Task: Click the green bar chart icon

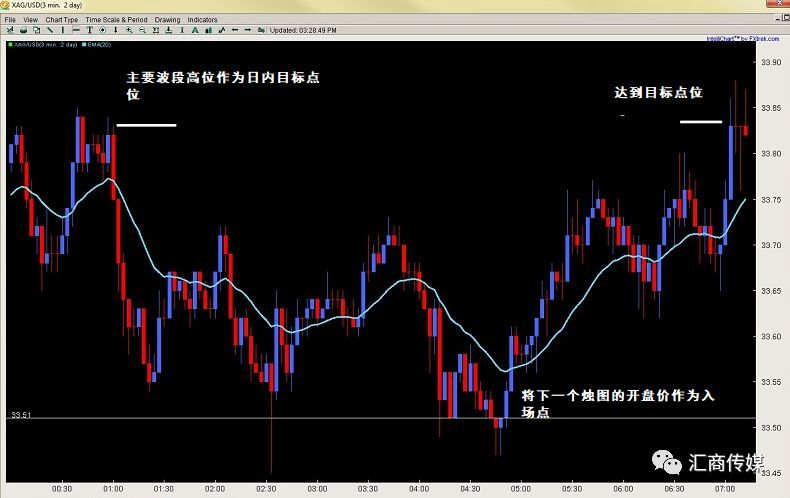Action: point(209,30)
